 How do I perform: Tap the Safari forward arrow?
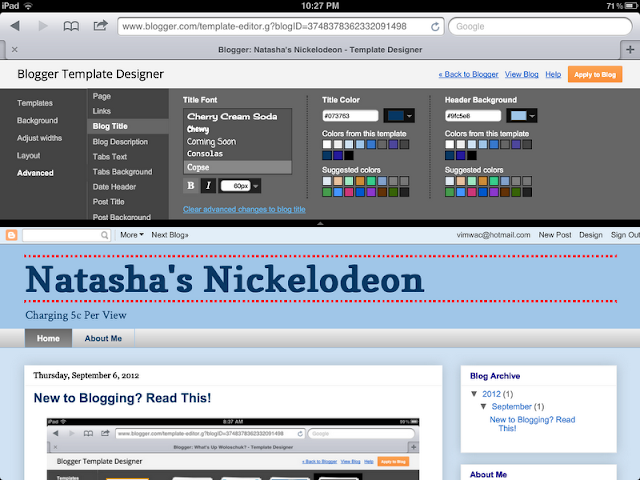(42, 26)
